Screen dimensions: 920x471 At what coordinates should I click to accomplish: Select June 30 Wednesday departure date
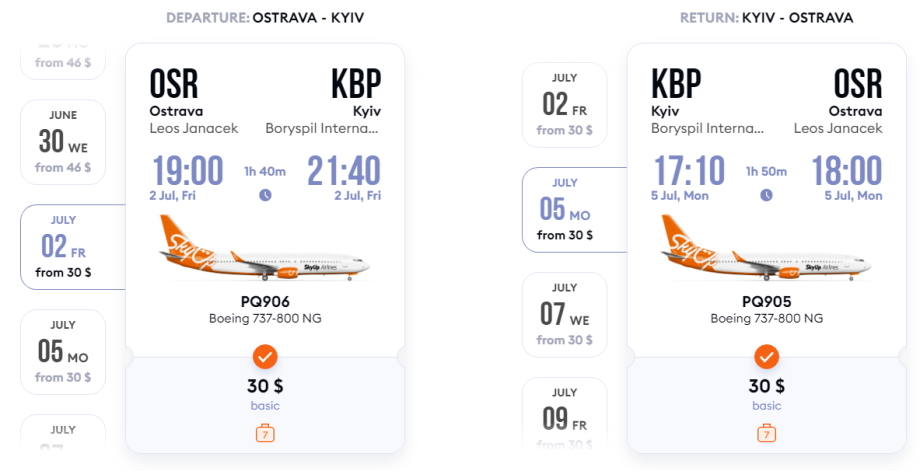pos(63,142)
